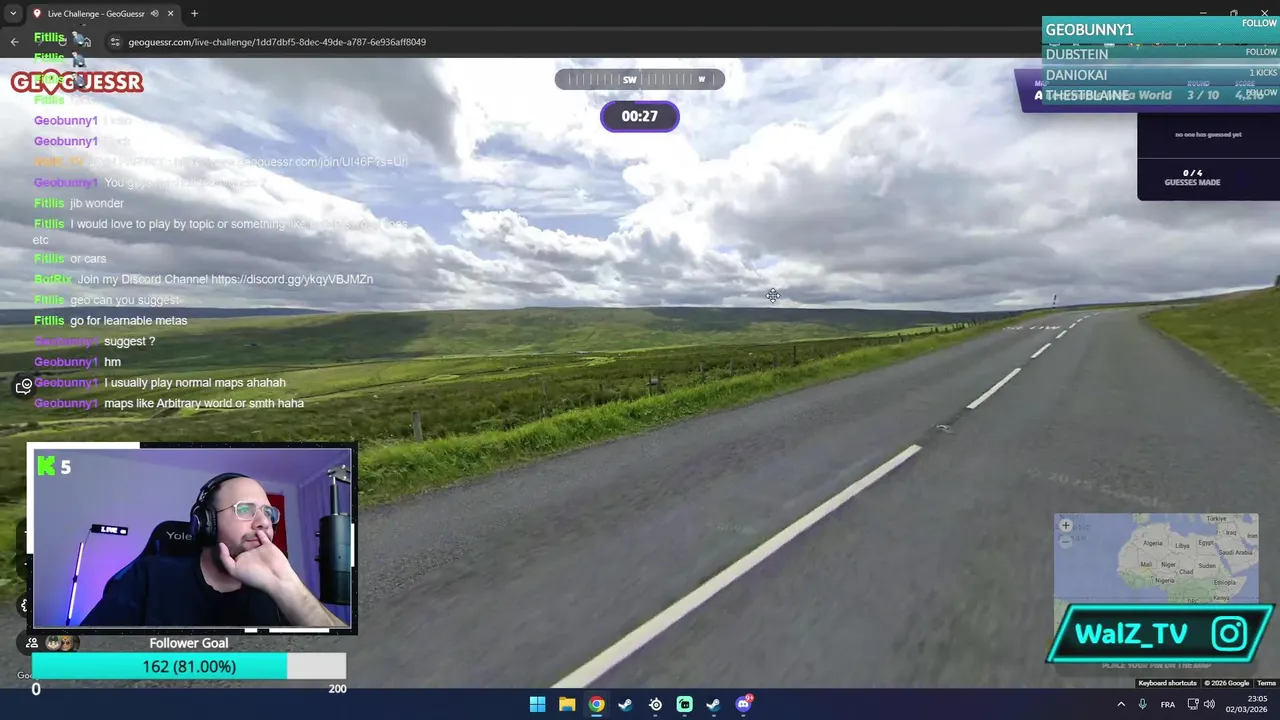
Task: Open the tab search dropdown arrow
Action: point(13,13)
